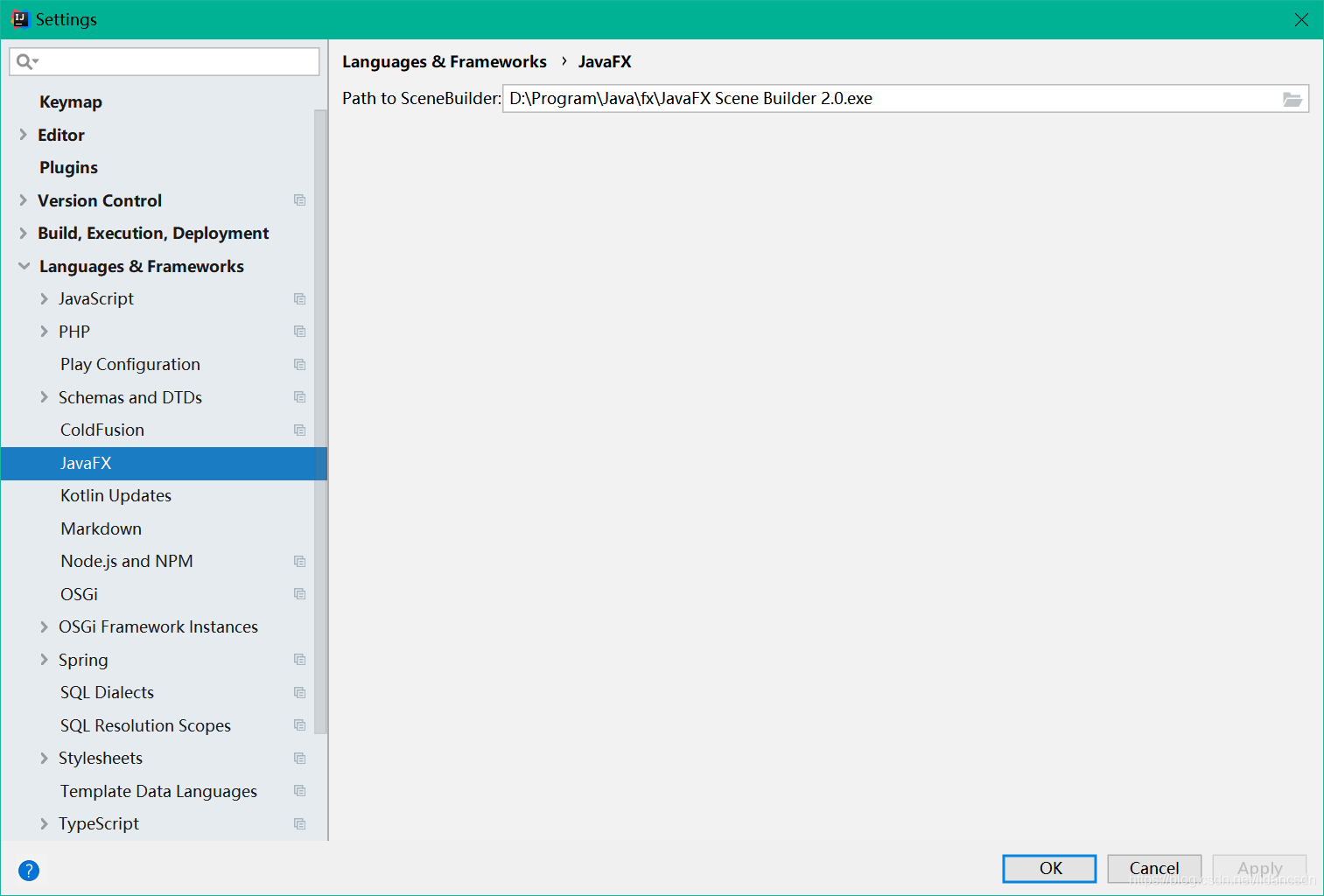1324x896 pixels.
Task: Select Template Data Languages entry
Action: [x=158, y=791]
